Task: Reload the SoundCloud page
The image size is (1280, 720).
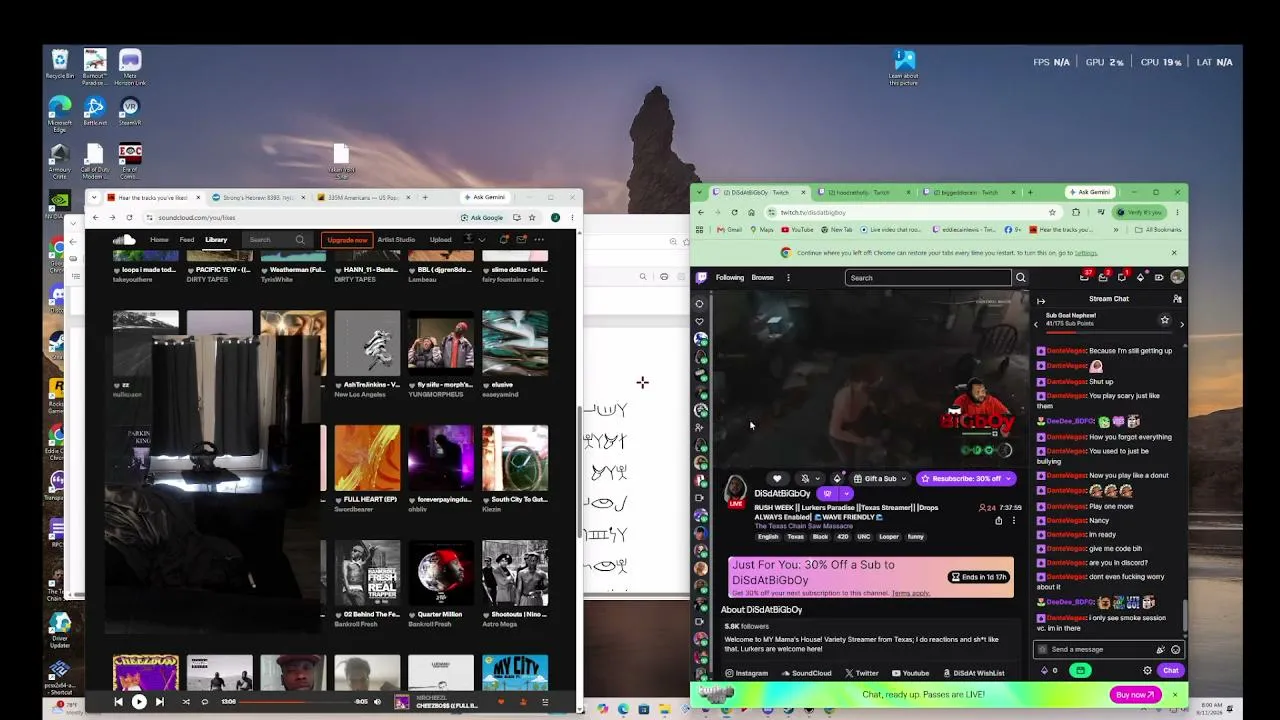Action: pos(129,217)
